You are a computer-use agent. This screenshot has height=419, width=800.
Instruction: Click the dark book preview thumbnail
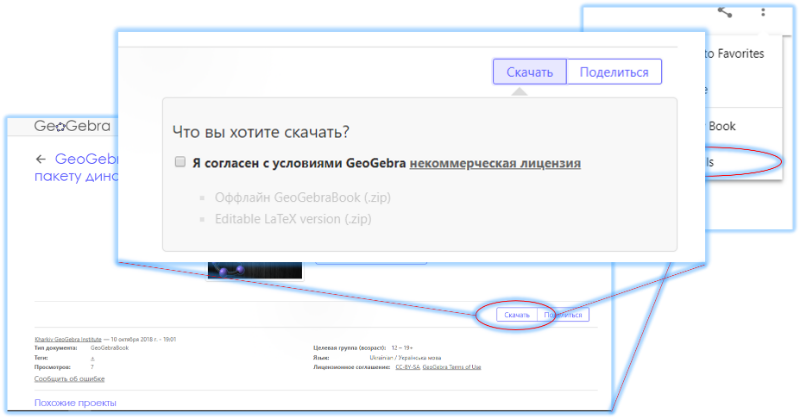point(255,270)
